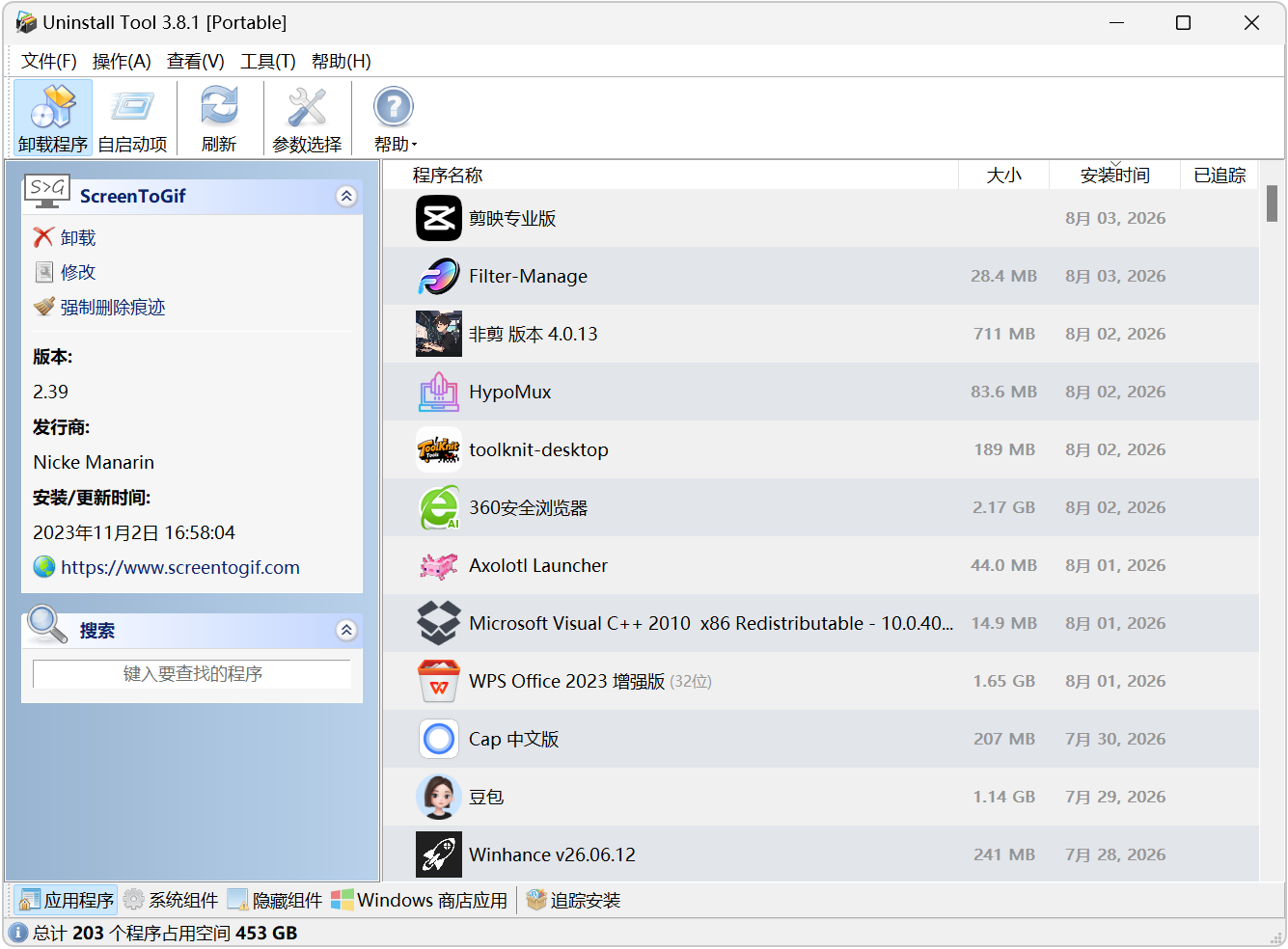Click the 711 MB size of 非剪

click(x=1004, y=335)
